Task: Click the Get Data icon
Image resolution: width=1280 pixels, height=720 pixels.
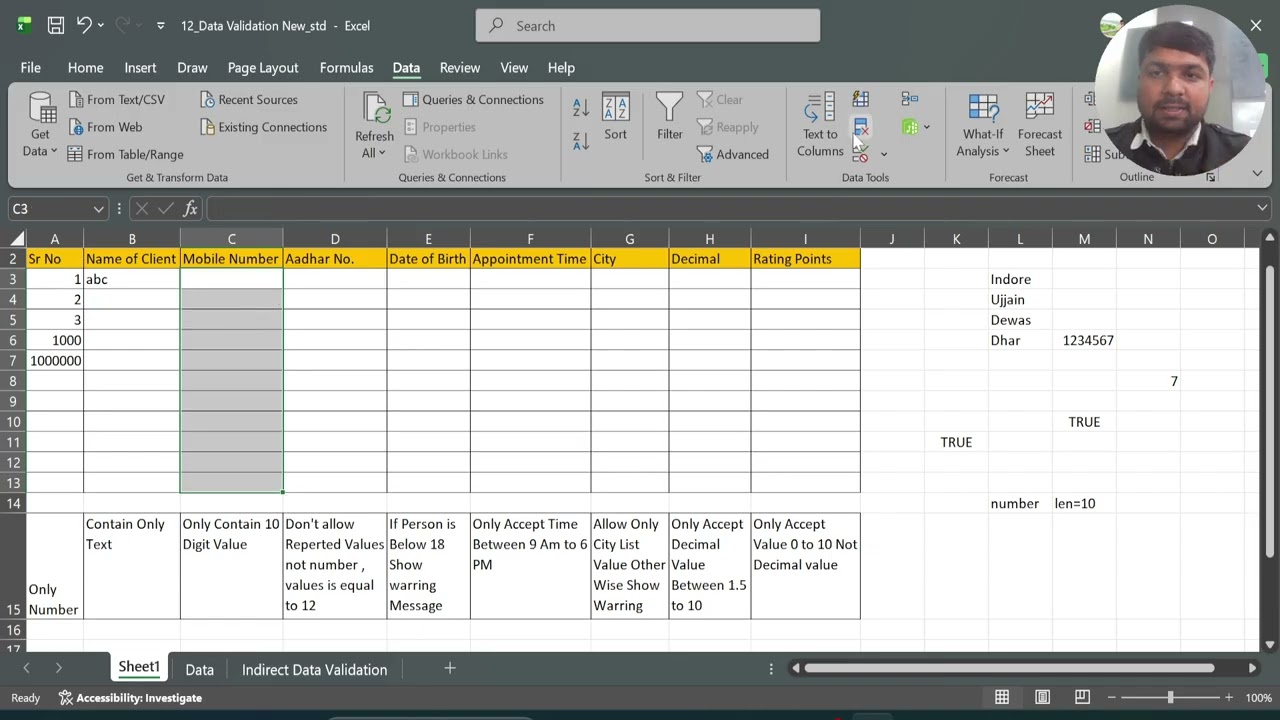Action: 41,109
